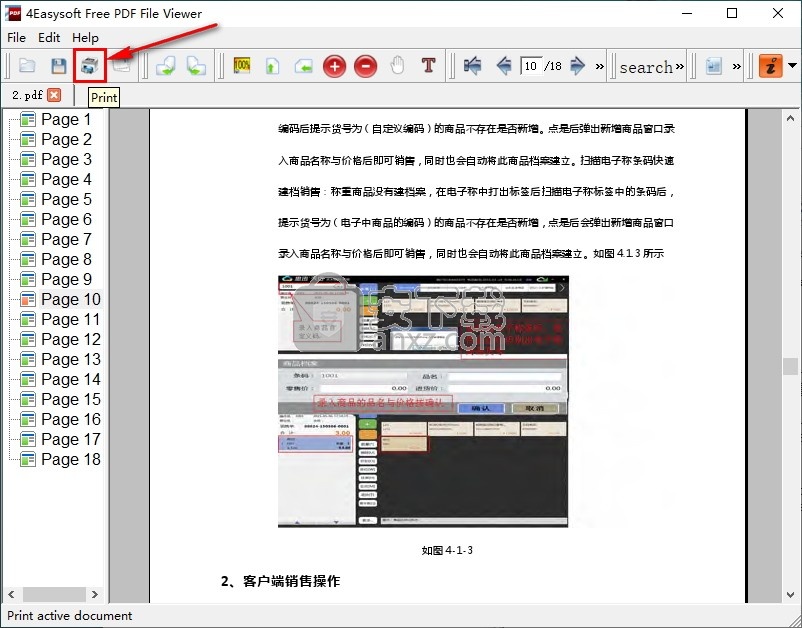Click the Print icon in toolbar
This screenshot has width=802, height=628.
tap(90, 65)
